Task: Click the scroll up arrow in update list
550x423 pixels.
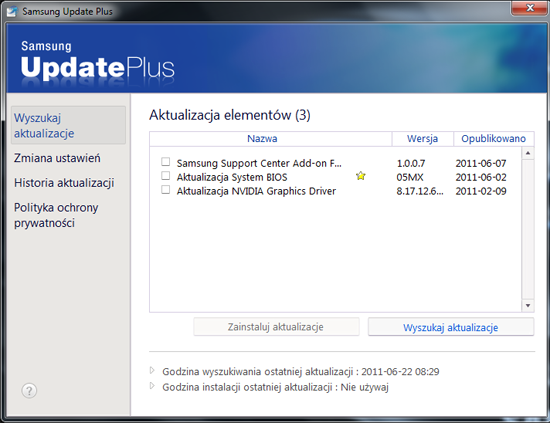Action: click(528, 153)
